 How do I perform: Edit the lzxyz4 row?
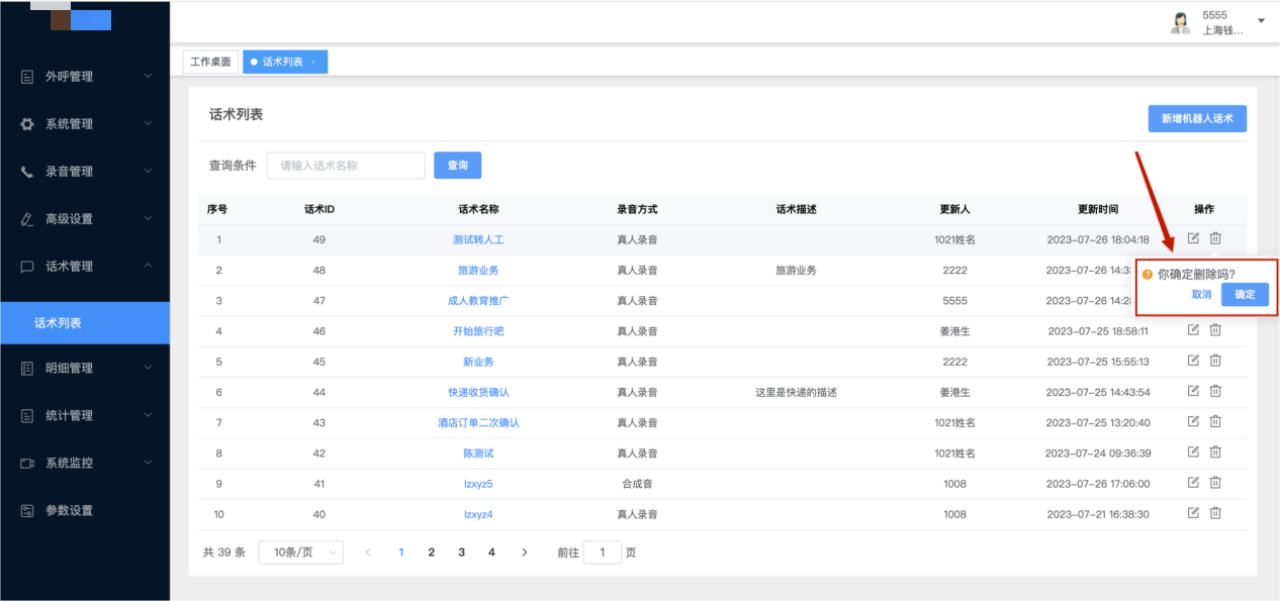click(1193, 513)
